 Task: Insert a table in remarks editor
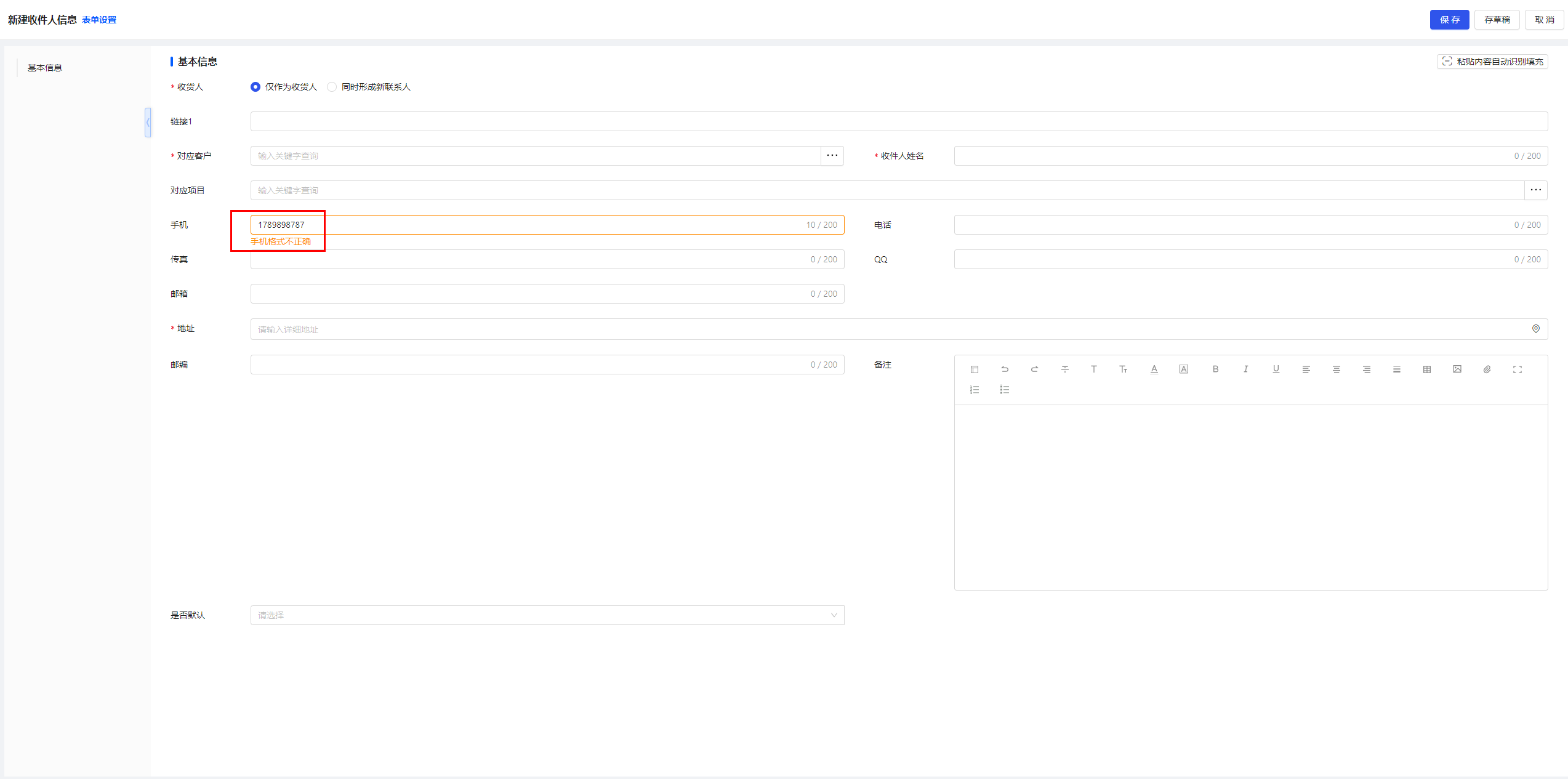[1426, 369]
